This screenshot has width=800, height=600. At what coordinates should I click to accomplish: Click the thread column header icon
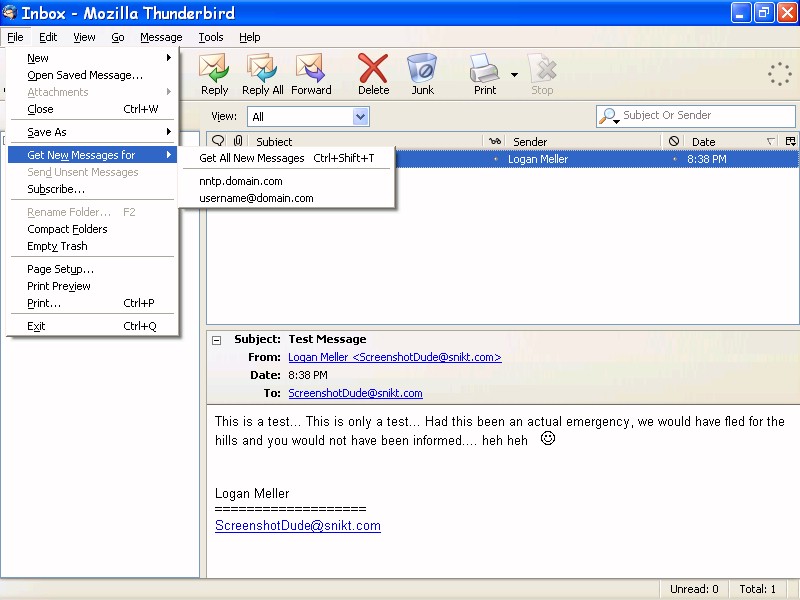[218, 141]
